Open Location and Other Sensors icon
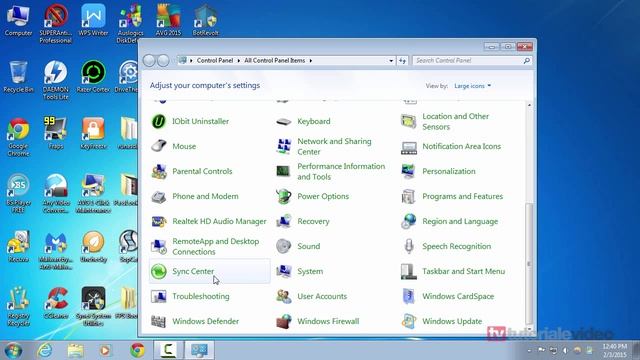640x360 pixels. (409, 121)
